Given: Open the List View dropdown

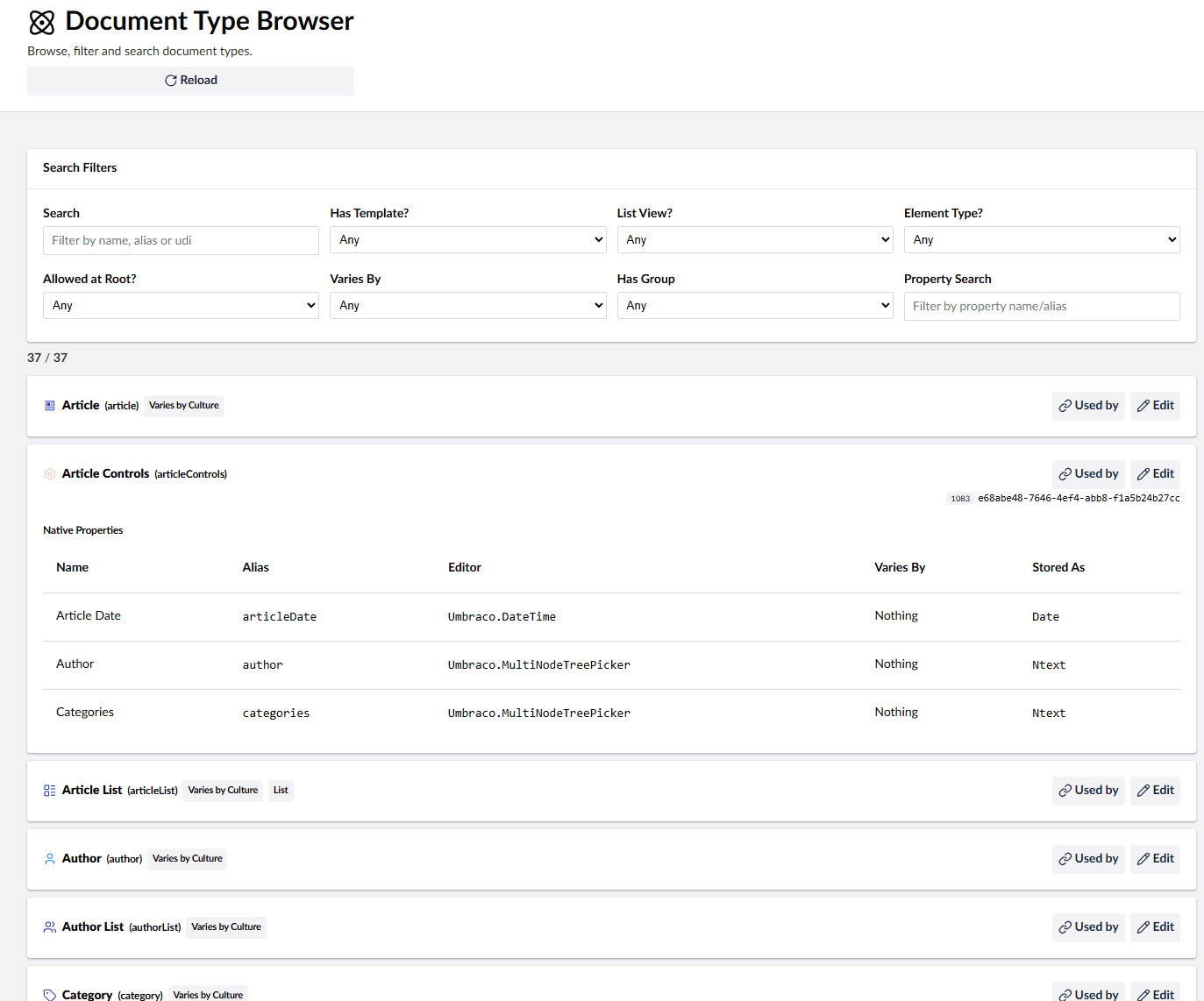Looking at the screenshot, I should pos(755,240).
